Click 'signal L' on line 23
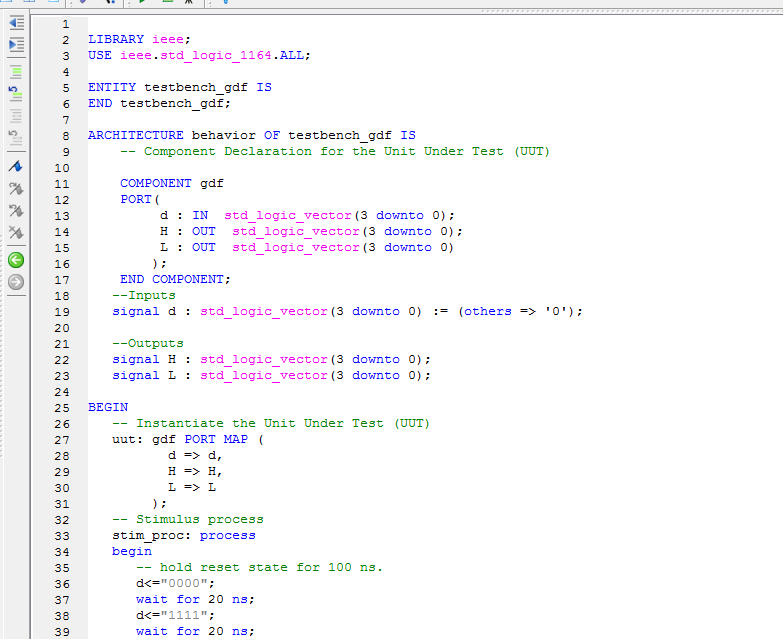The image size is (783, 639). point(144,375)
